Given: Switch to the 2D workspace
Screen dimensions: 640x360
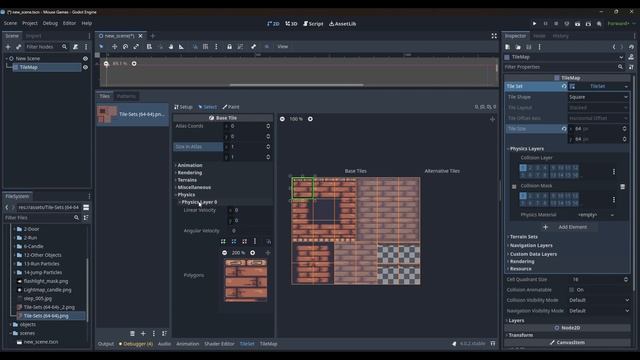Looking at the screenshot, I should point(273,24).
